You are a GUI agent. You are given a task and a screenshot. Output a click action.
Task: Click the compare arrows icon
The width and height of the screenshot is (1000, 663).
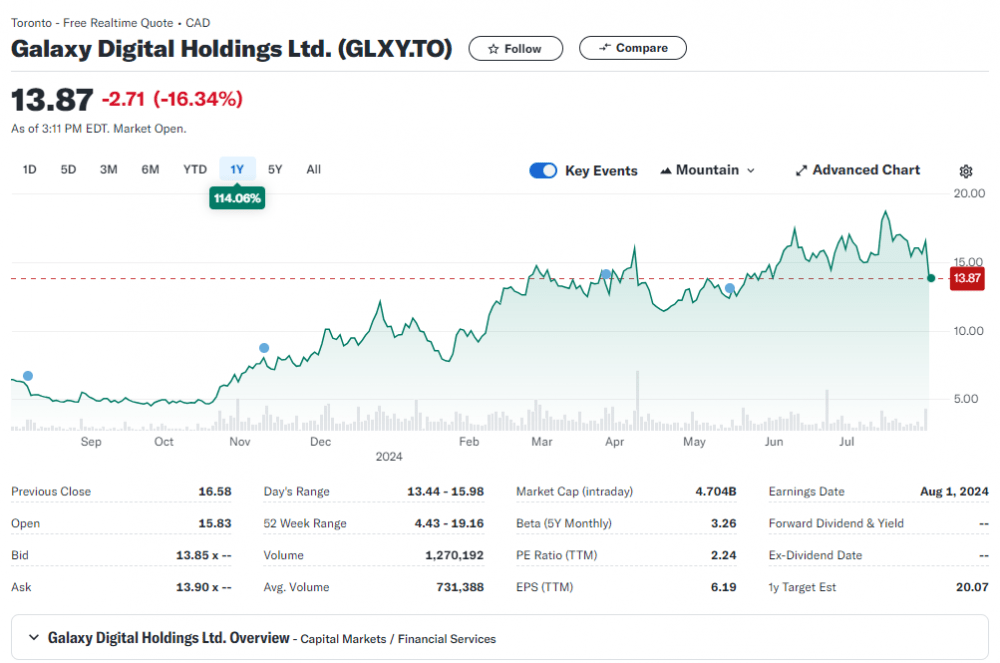[x=605, y=48]
